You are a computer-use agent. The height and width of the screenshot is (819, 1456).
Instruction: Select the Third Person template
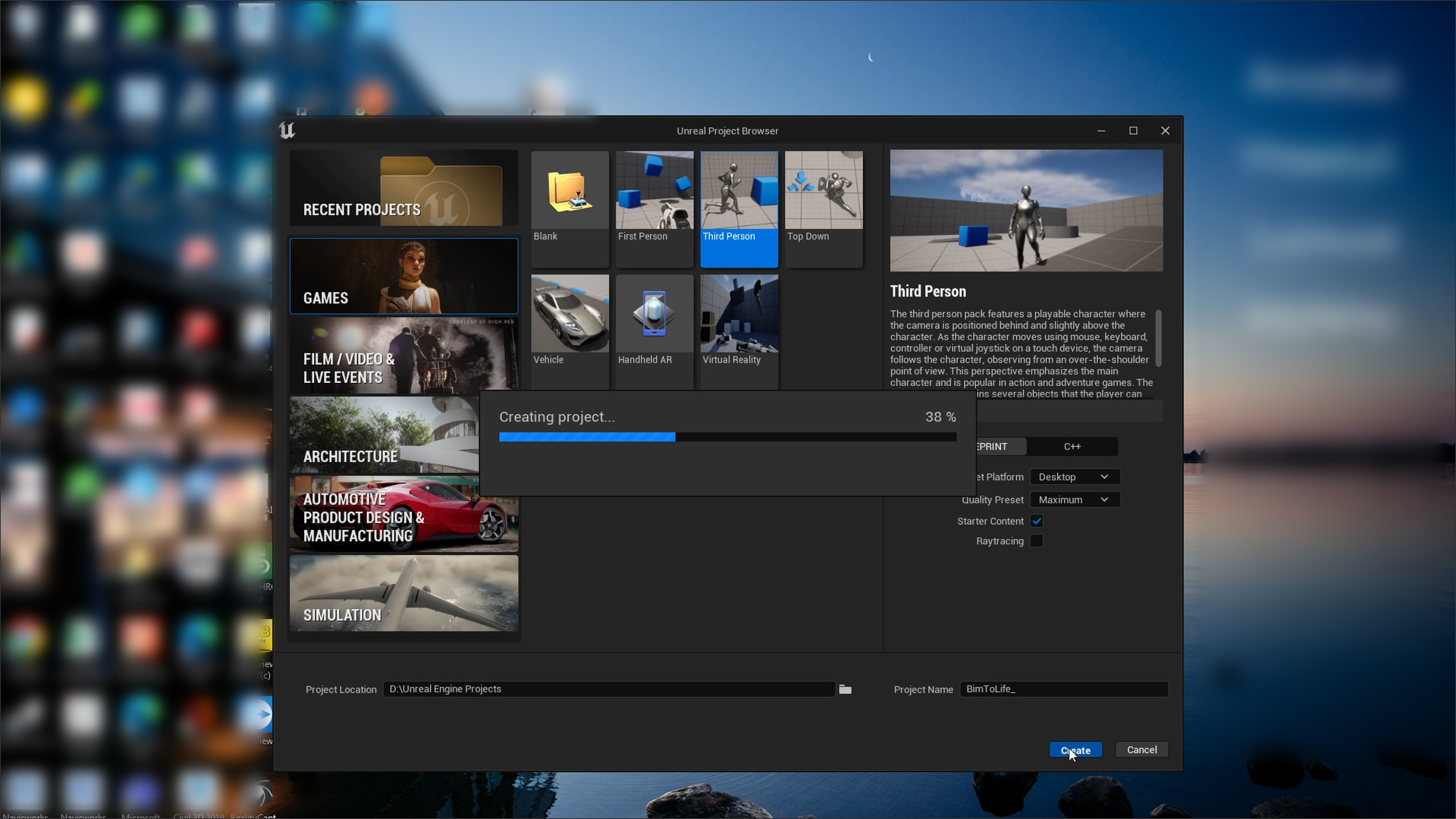point(739,209)
